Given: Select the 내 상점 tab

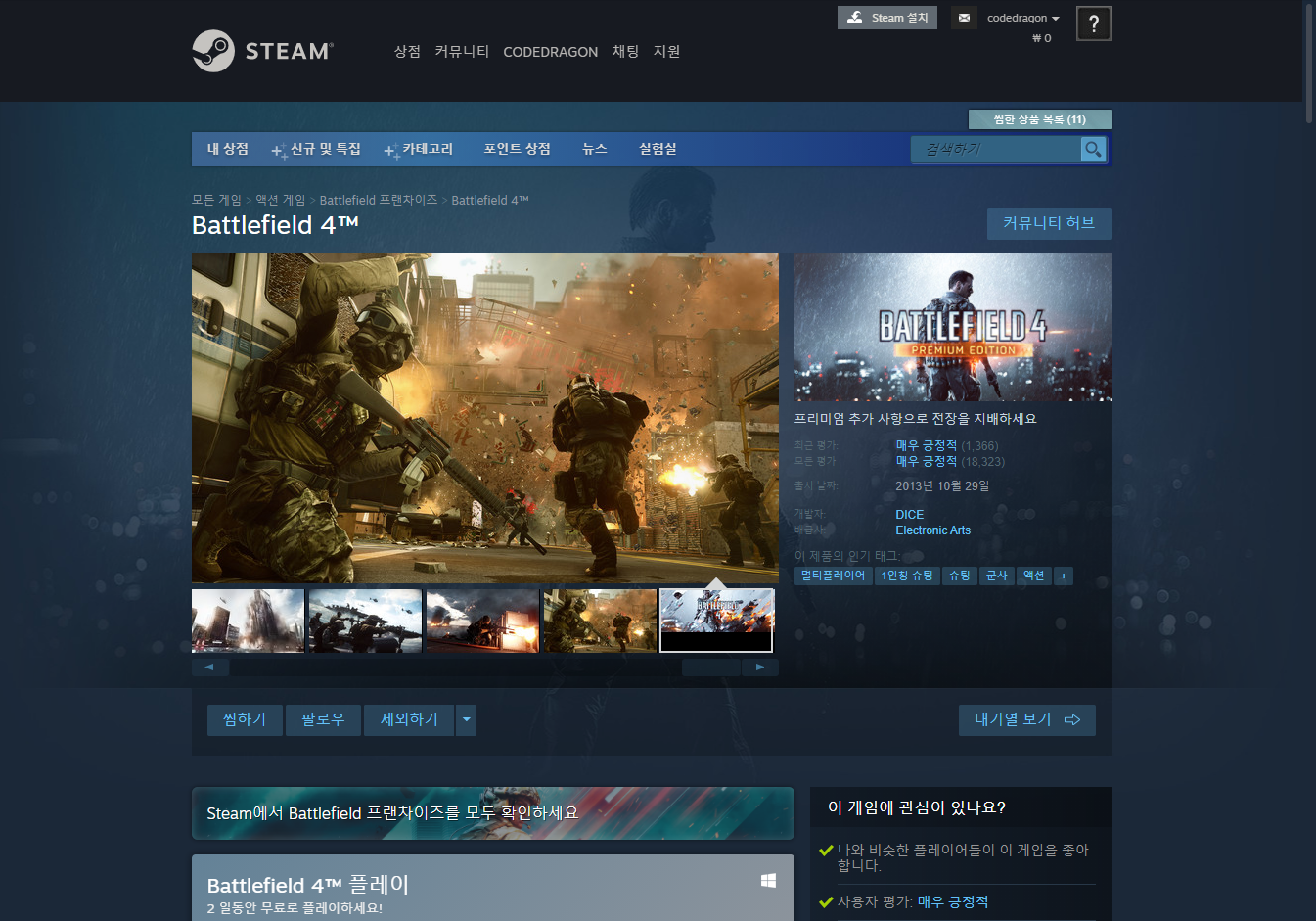Looking at the screenshot, I should point(228,149).
